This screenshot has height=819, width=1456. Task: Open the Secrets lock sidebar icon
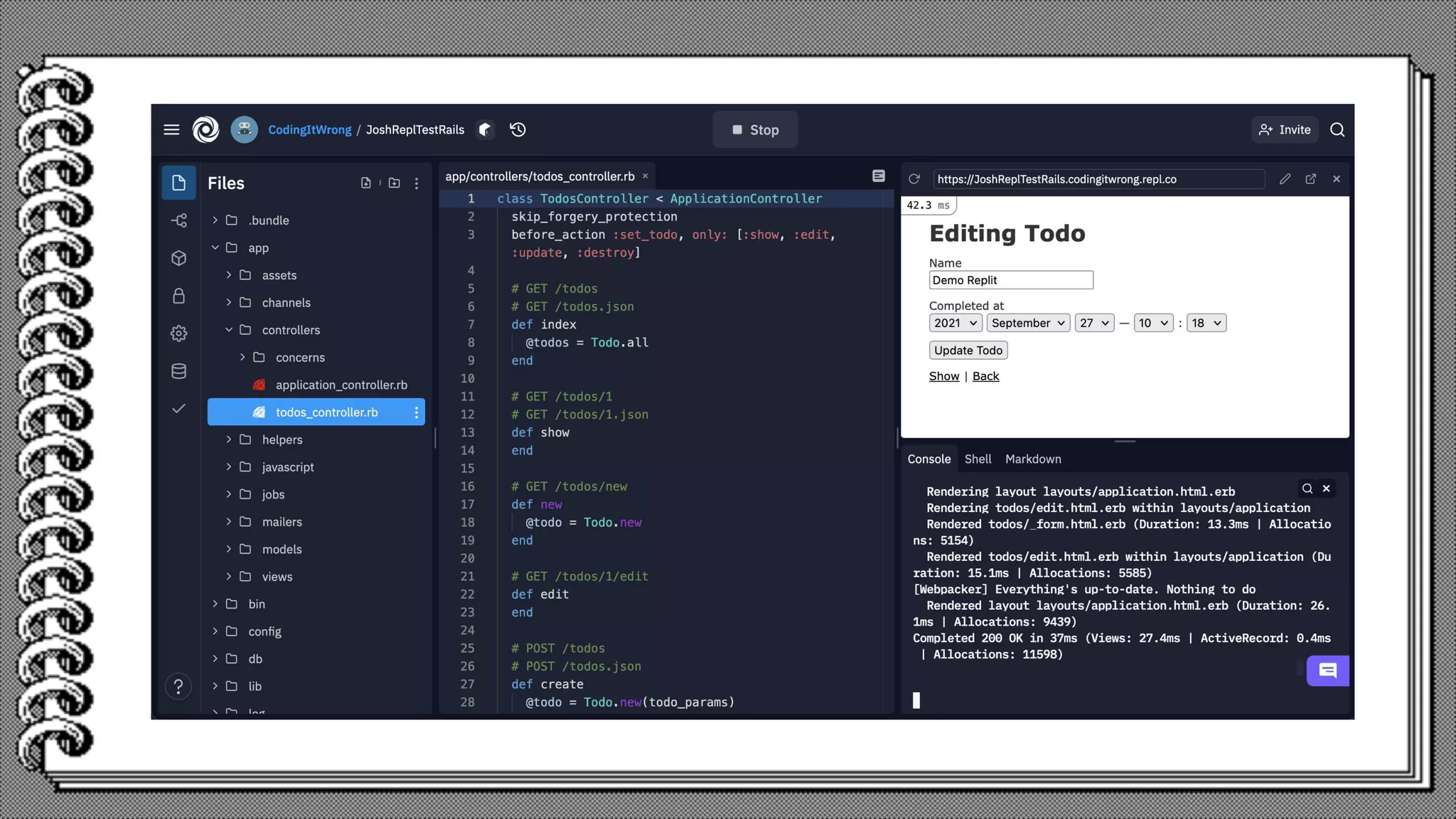click(178, 296)
